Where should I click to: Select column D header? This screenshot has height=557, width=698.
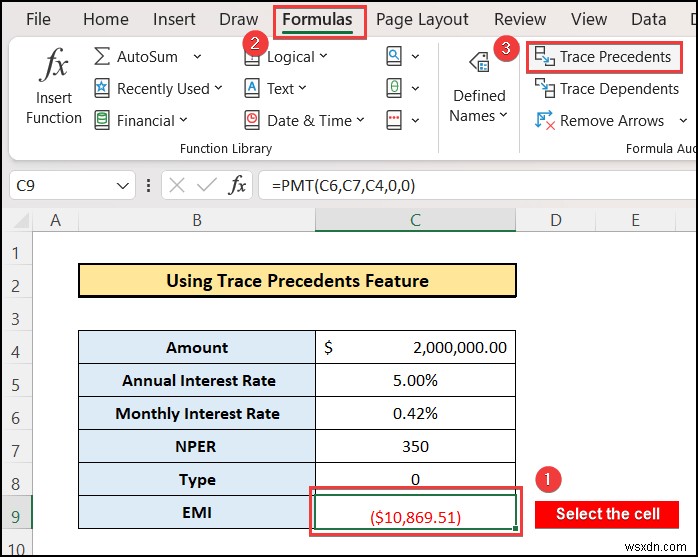pos(556,220)
